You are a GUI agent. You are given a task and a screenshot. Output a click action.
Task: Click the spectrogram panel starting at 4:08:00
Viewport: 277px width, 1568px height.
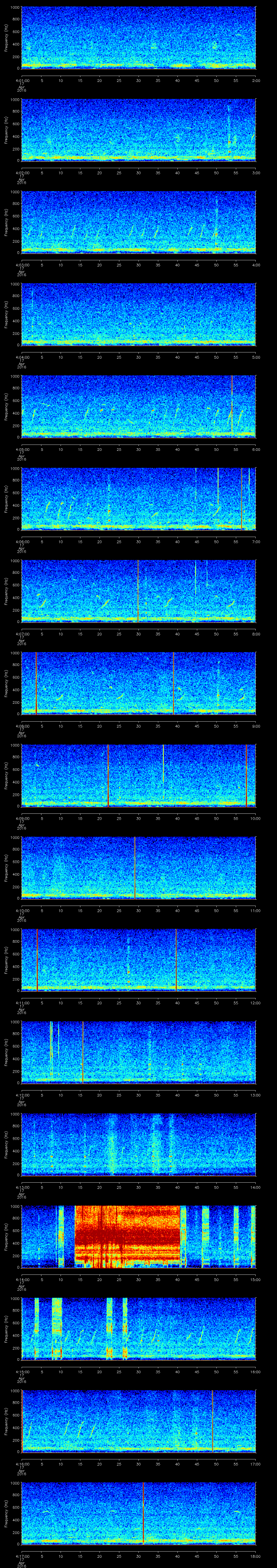click(139, 683)
